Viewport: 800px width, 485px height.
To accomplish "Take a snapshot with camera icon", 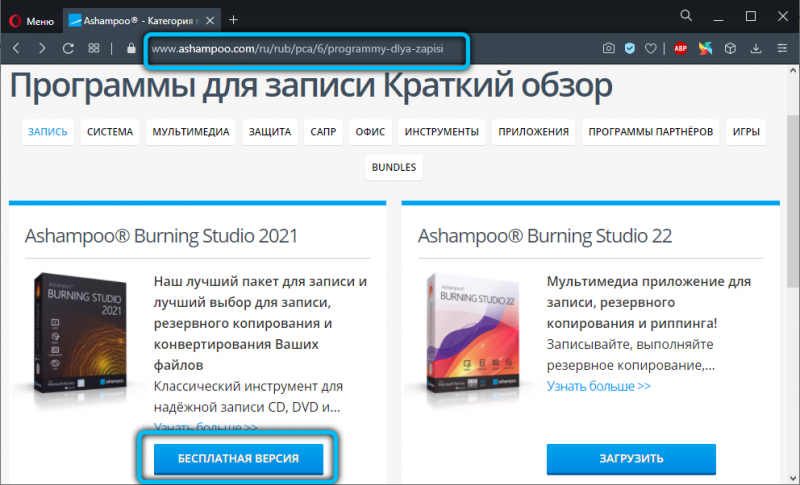I will tap(608, 48).
